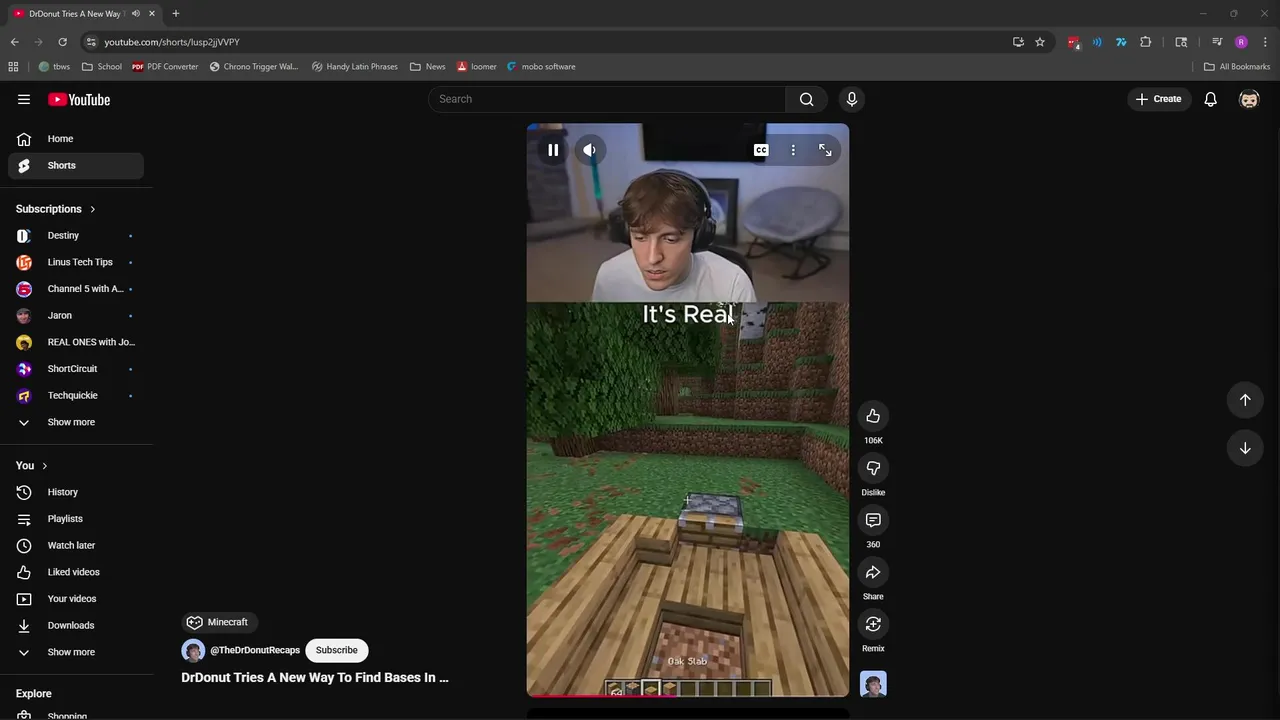Open the comments icon showing 360
The height and width of the screenshot is (720, 1280).
point(873,520)
